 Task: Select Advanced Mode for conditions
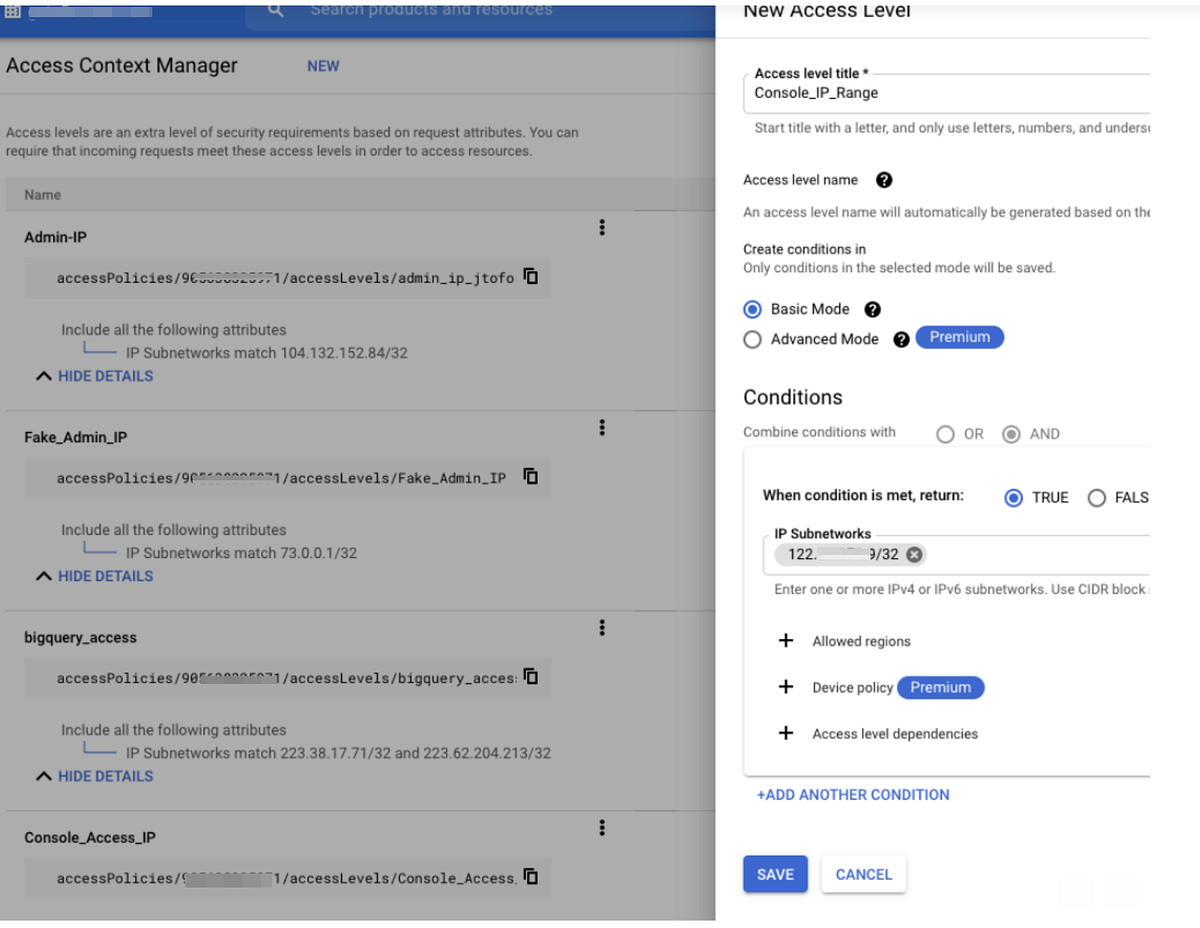point(752,339)
